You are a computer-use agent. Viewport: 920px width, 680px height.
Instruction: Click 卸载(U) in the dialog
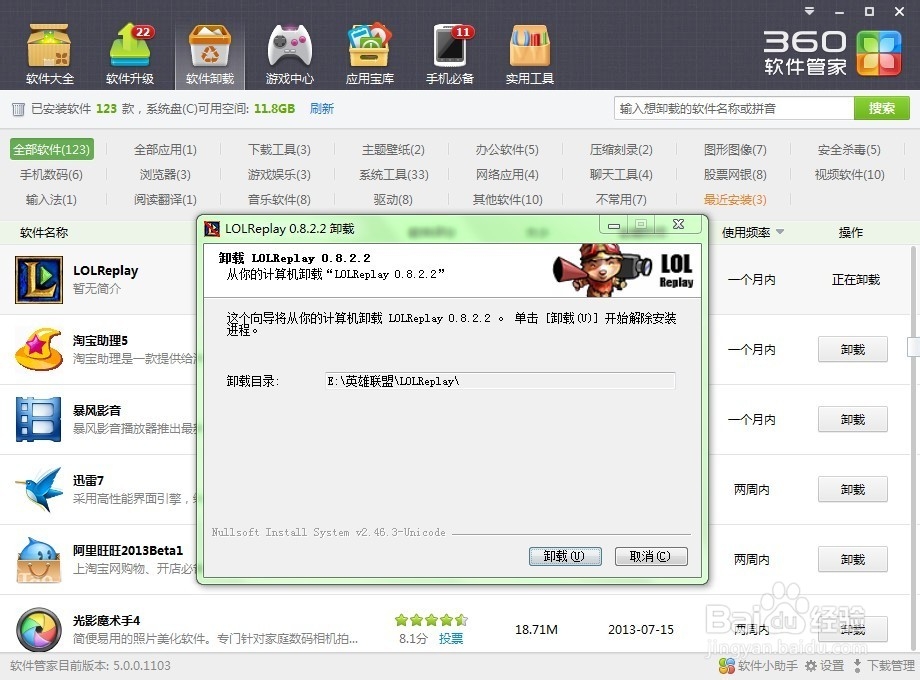pos(565,556)
